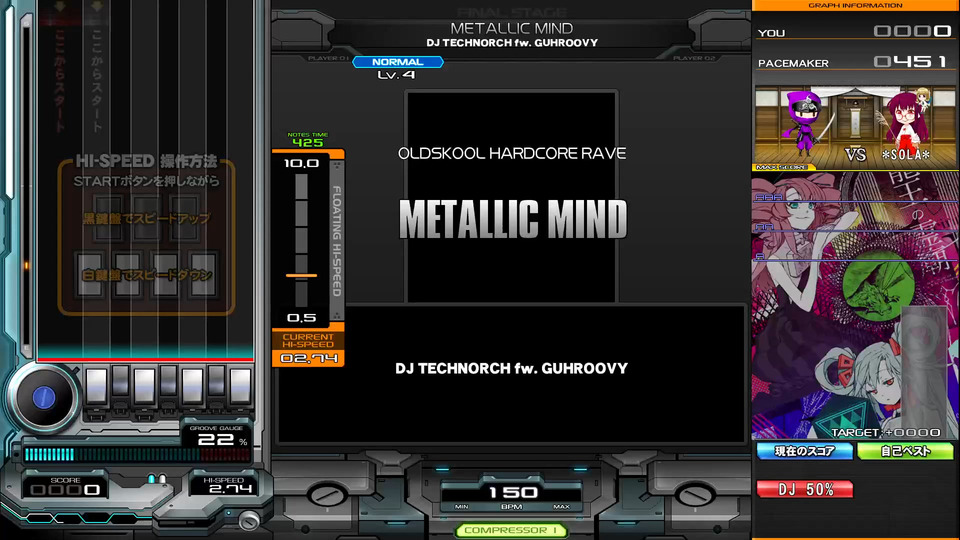
Task: Click the right screw knob on bottom panel
Action: click(694, 495)
